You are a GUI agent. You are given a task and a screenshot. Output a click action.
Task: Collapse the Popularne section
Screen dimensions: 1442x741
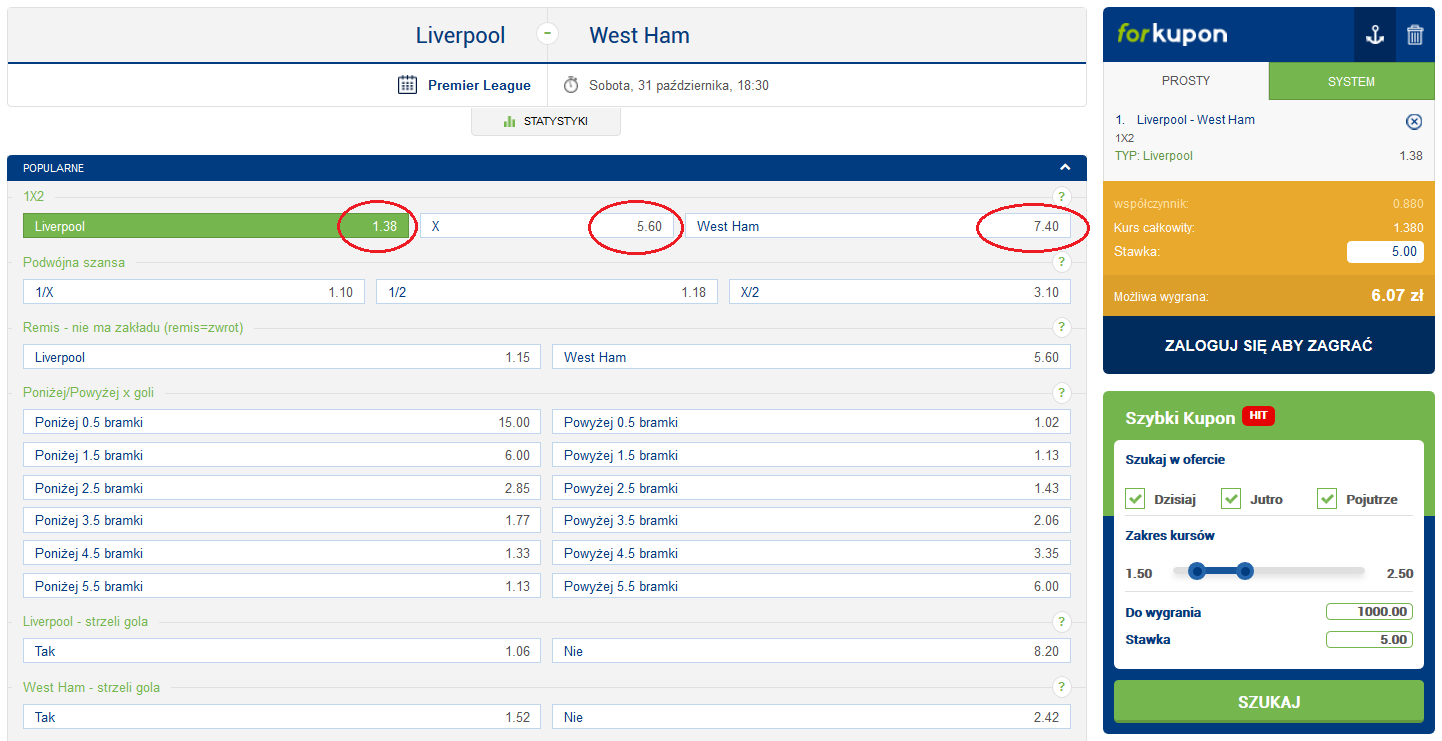click(1066, 168)
